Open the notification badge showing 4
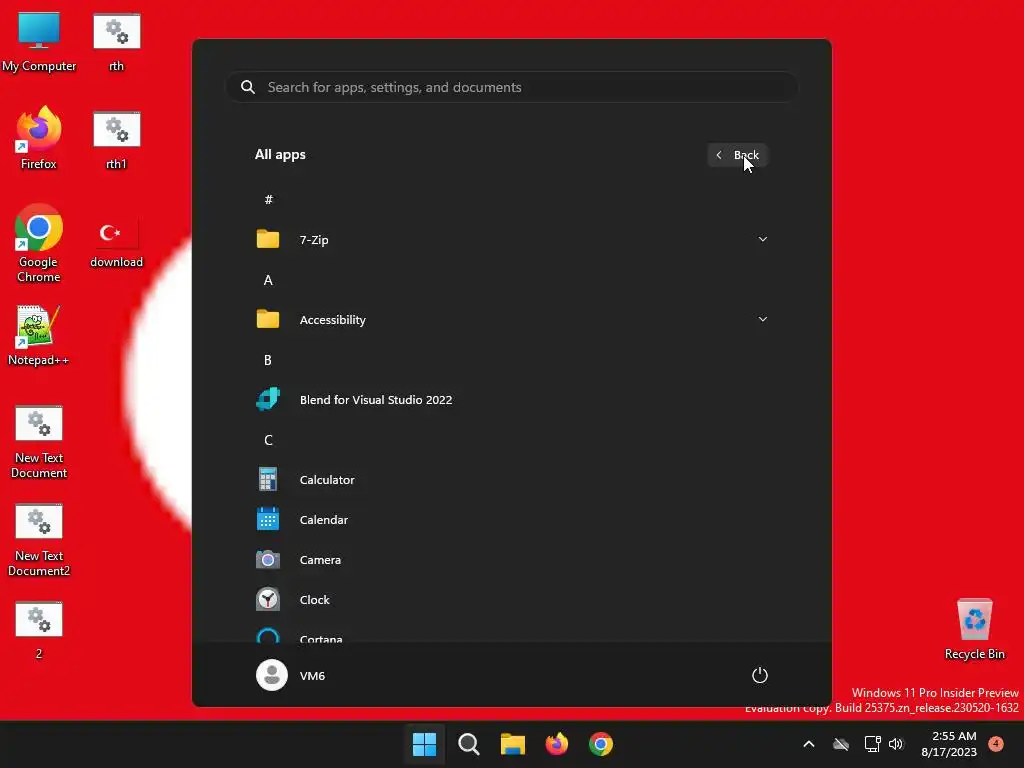The image size is (1024, 768). tap(996, 743)
